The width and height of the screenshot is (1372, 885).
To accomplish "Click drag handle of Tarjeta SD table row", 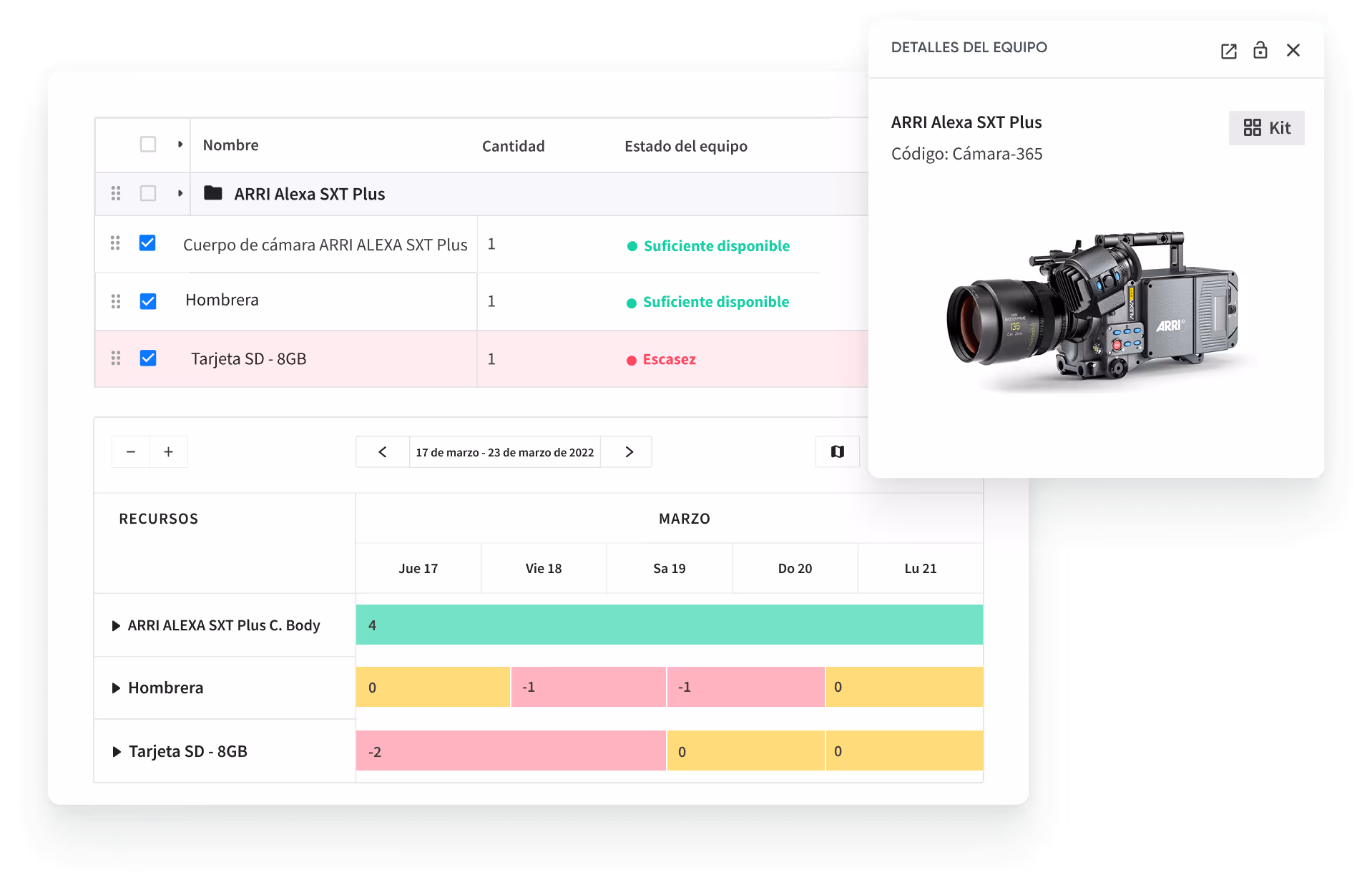I will tap(116, 358).
